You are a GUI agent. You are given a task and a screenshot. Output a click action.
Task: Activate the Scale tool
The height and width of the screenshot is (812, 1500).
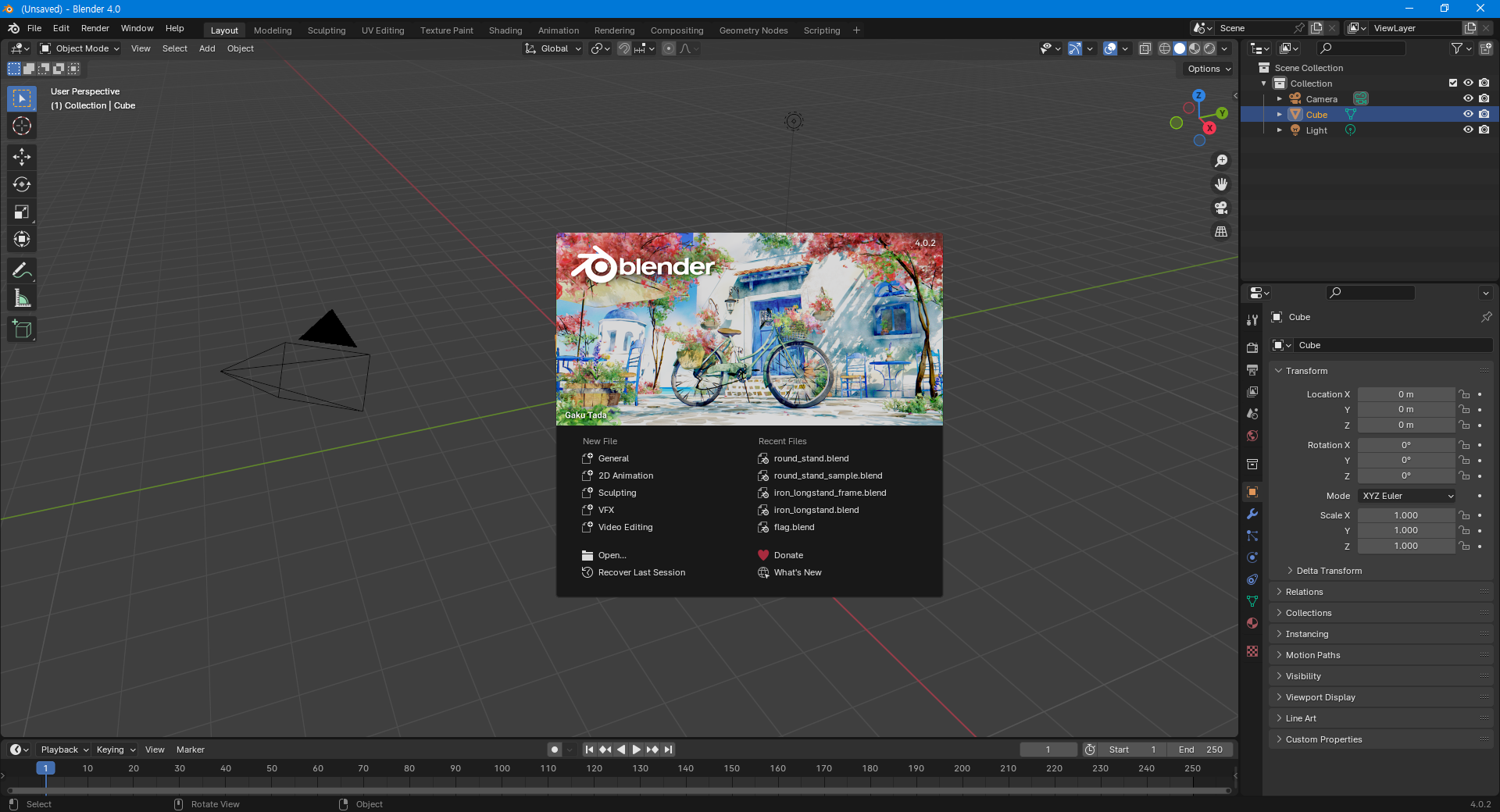pyautogui.click(x=22, y=212)
